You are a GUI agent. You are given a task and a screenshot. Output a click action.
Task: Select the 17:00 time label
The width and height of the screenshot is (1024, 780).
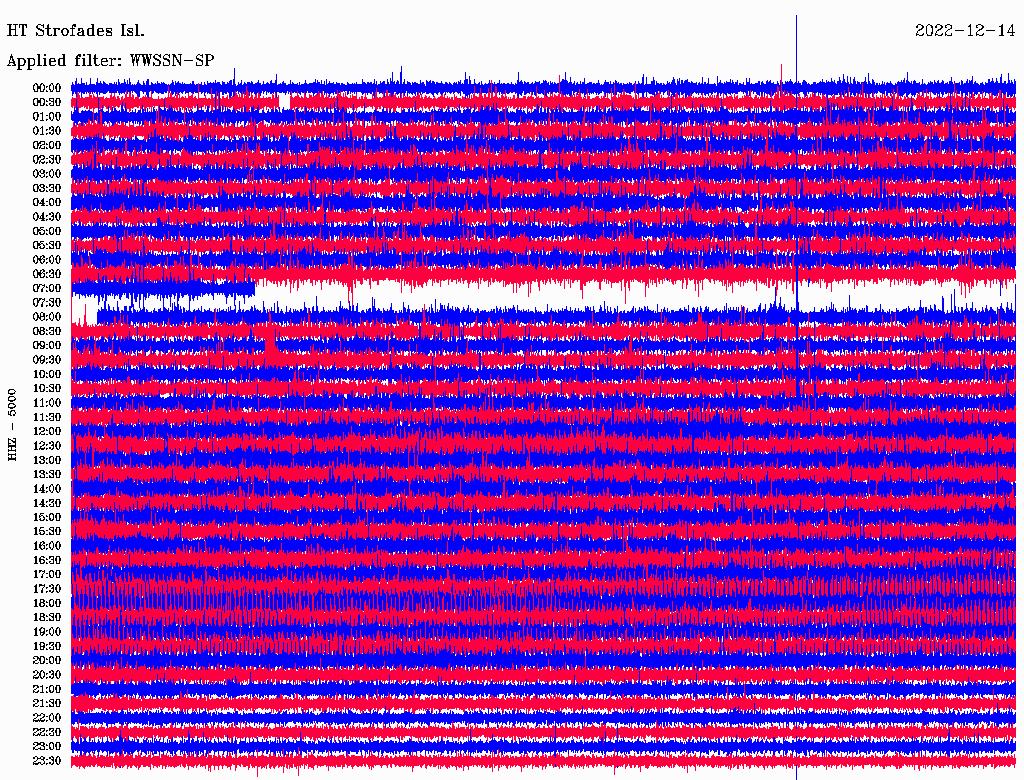pyautogui.click(x=47, y=575)
